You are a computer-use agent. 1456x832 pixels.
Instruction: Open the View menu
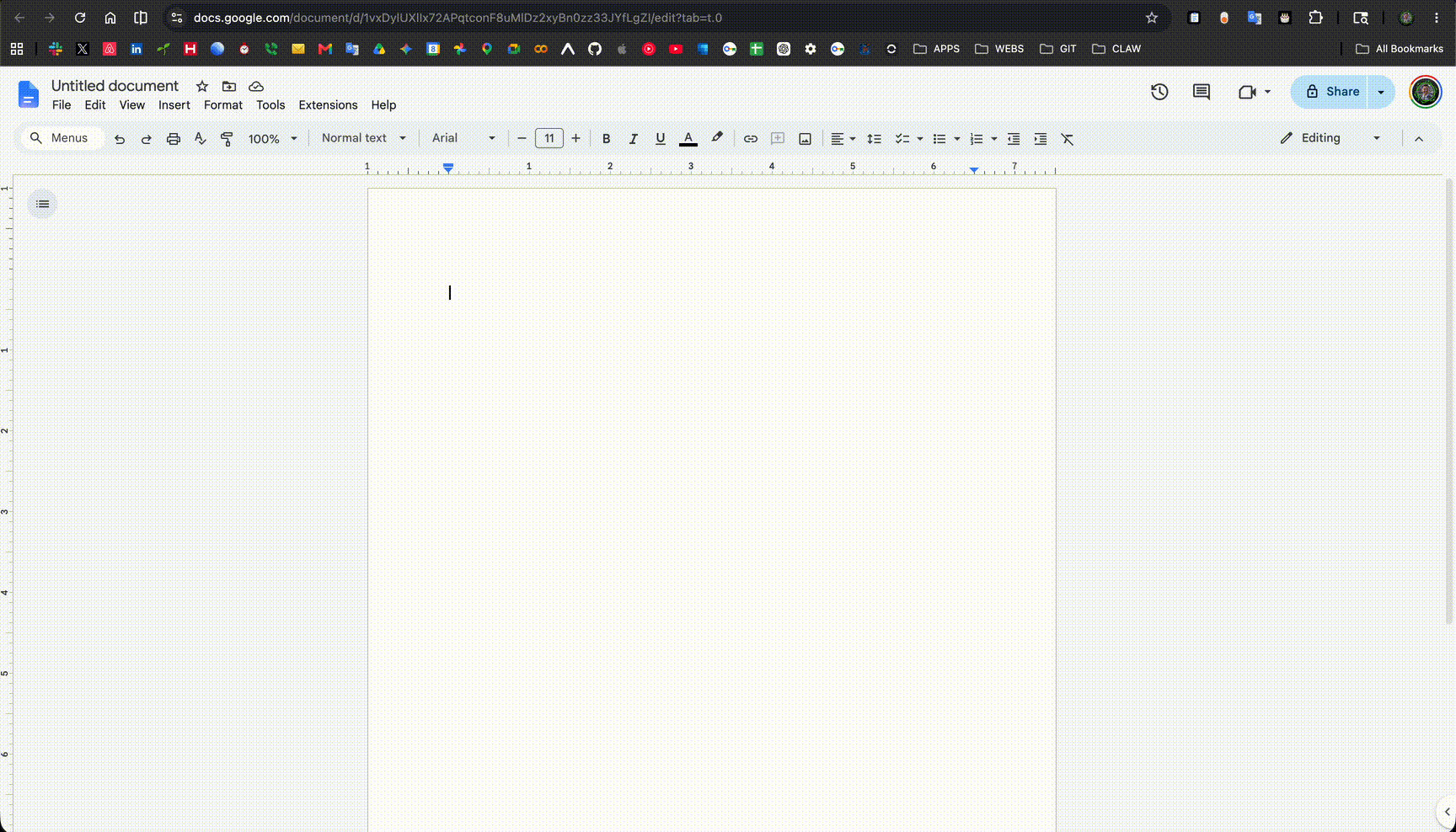point(132,105)
